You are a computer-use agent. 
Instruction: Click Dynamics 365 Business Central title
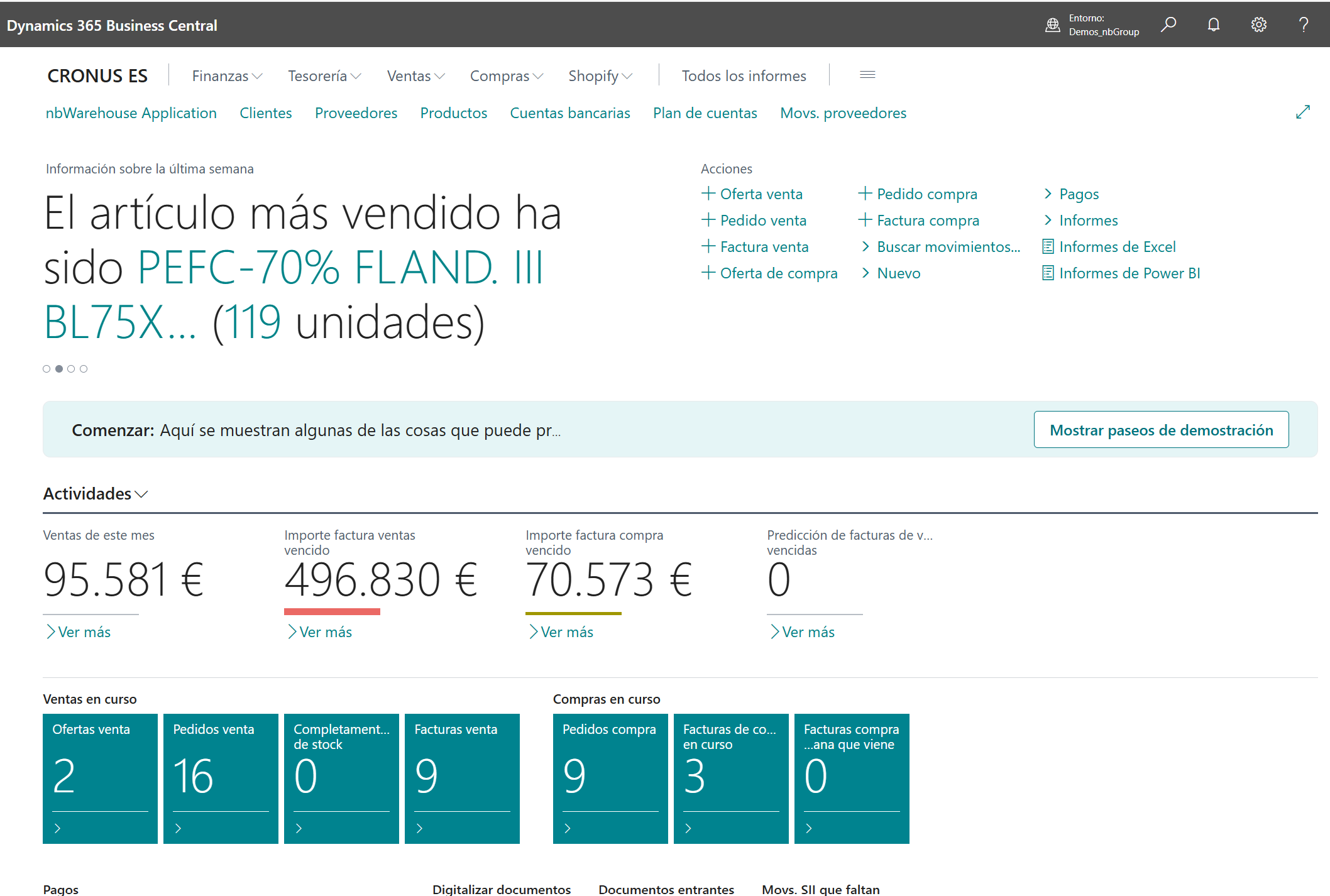point(112,25)
